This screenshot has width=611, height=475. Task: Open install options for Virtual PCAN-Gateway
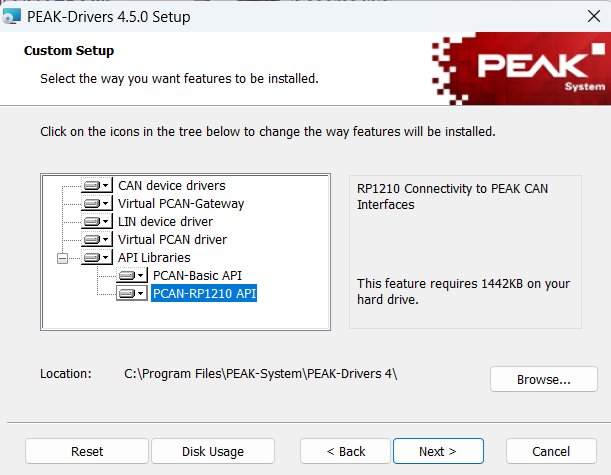(97, 203)
